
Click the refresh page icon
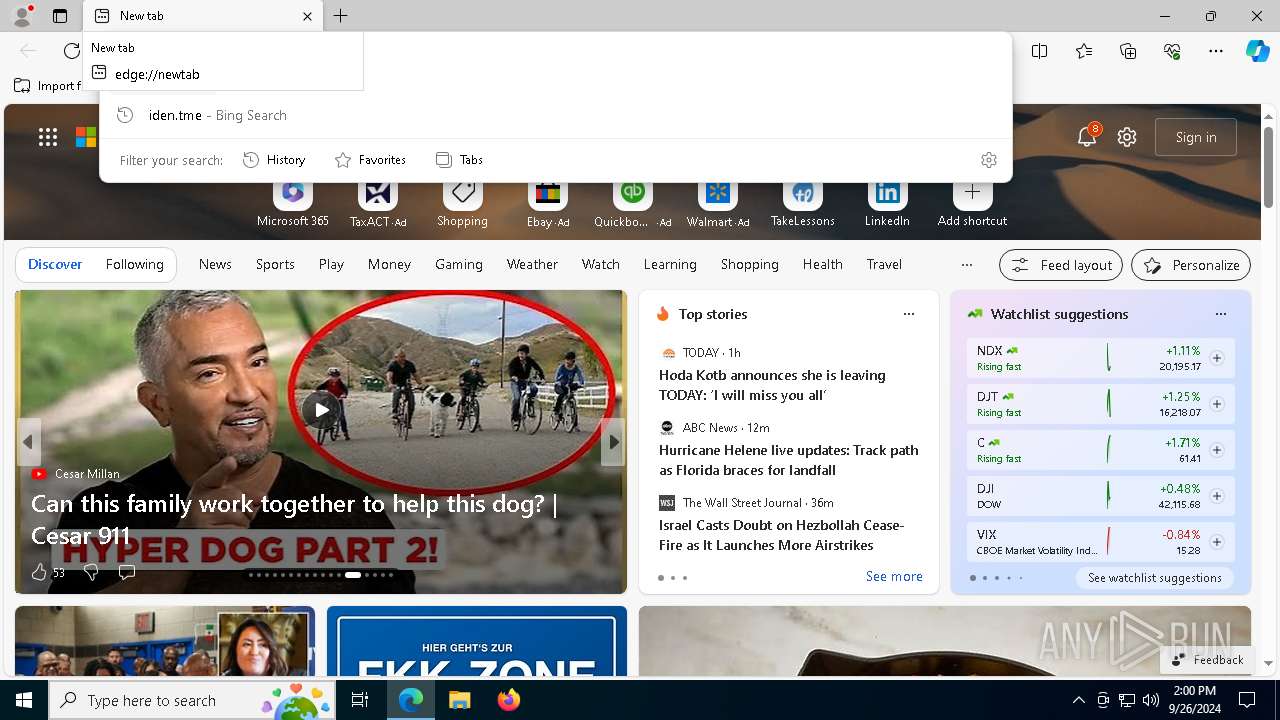71,51
